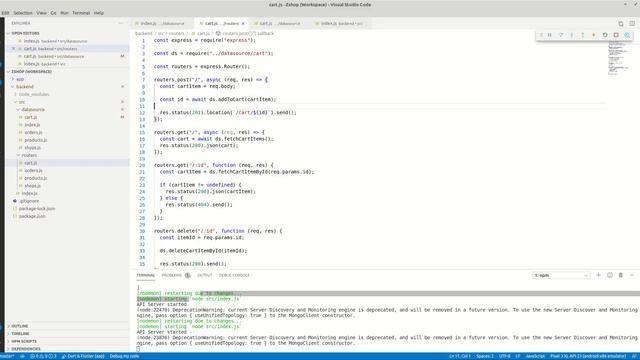Kill terminal with trash icon

(x=621, y=275)
